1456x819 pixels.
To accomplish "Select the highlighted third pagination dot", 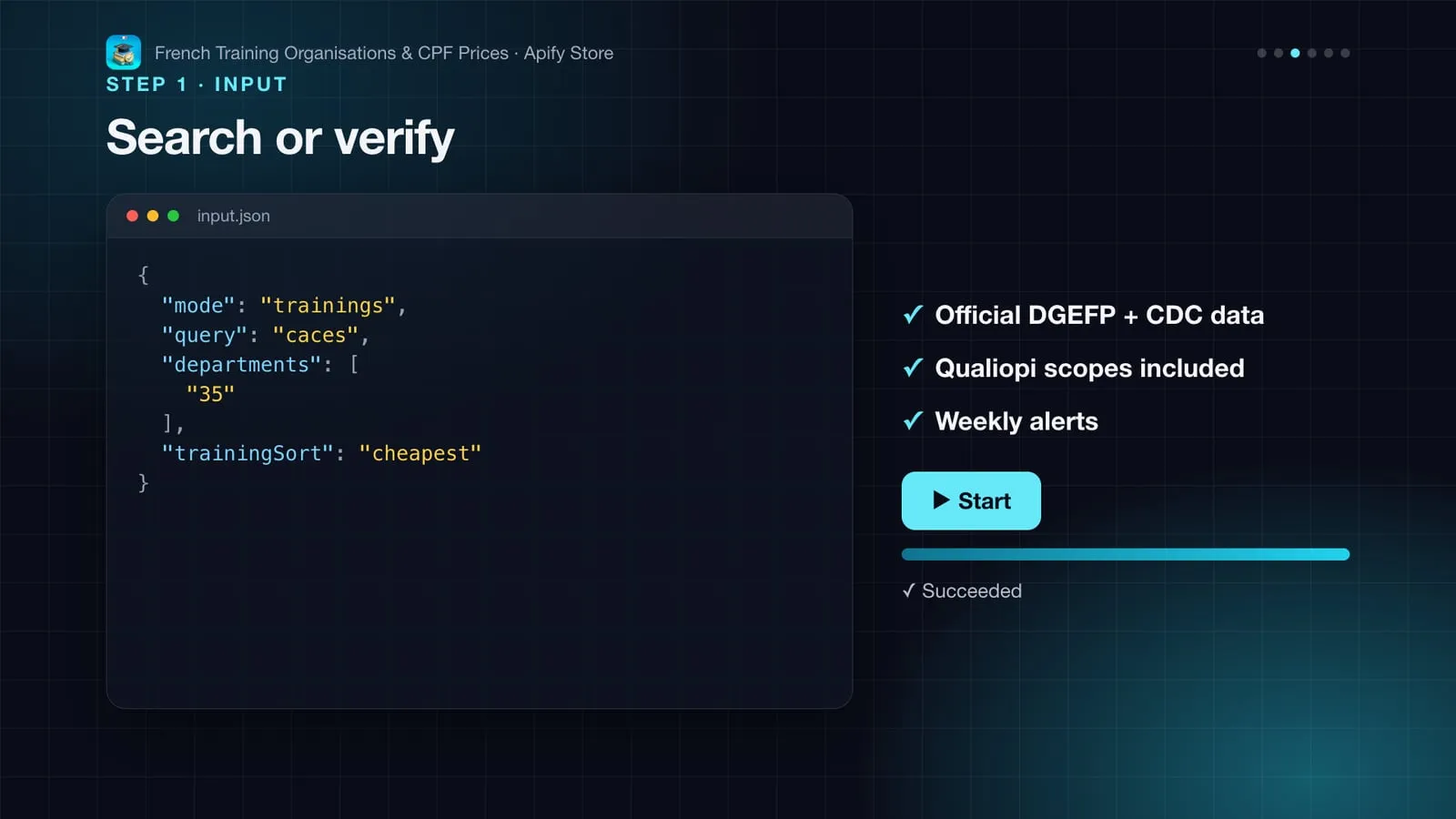I will click(1295, 53).
